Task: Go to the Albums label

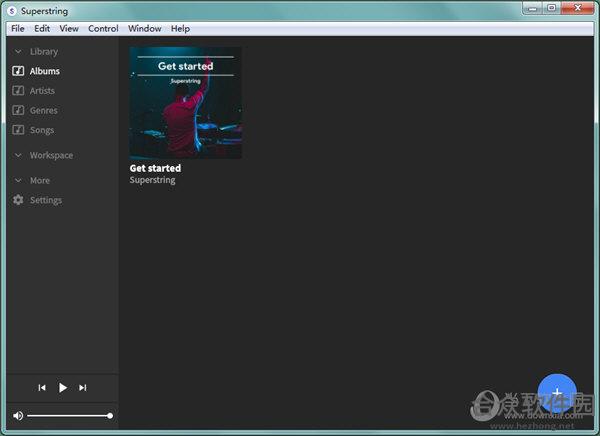Action: (45, 71)
